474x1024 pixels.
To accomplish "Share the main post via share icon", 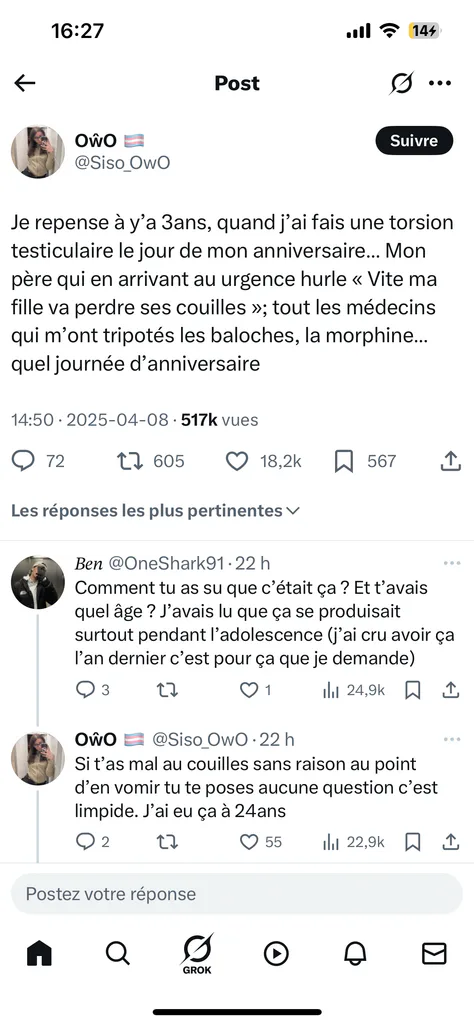I will 450,462.
